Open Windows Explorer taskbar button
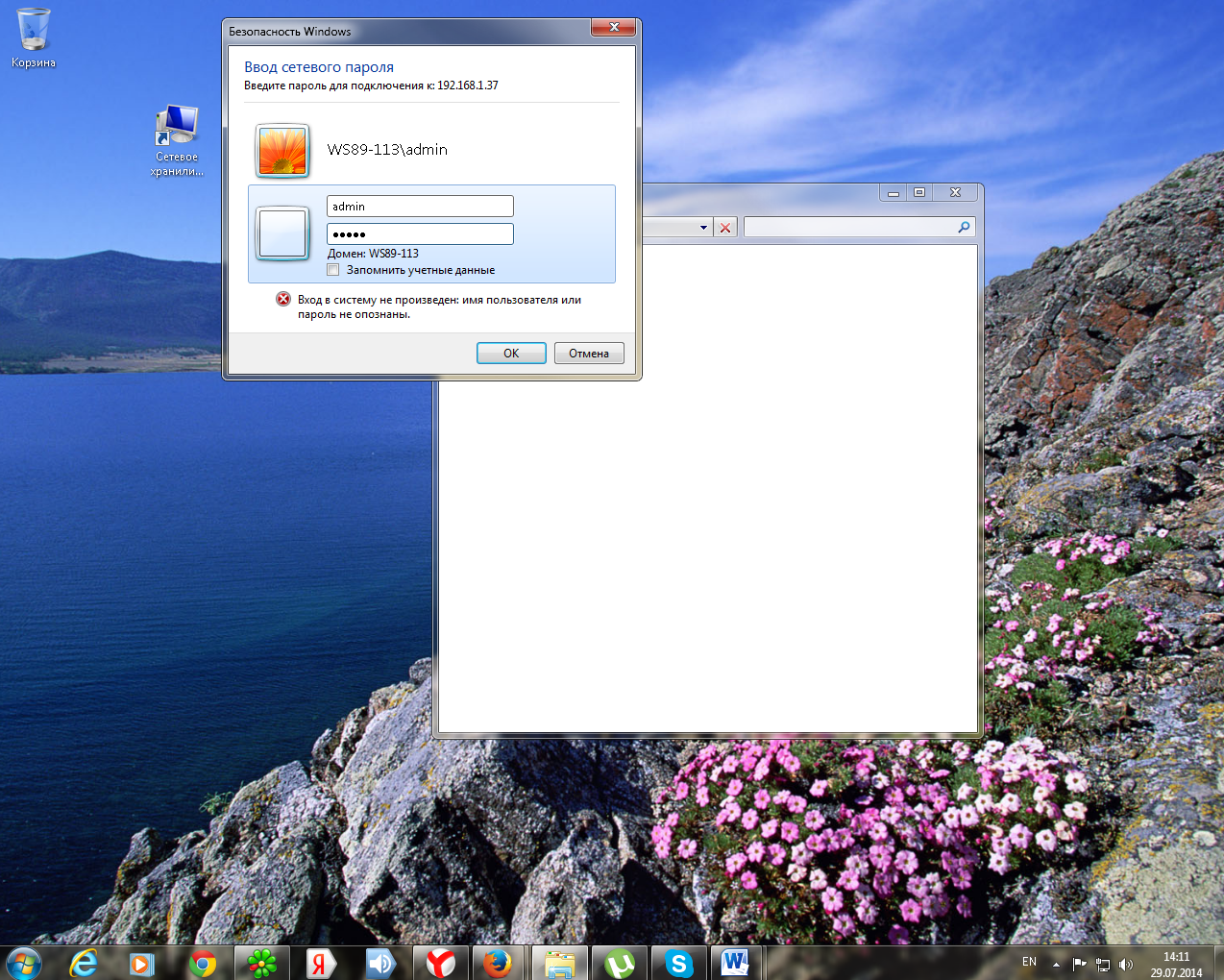This screenshot has height=980, width=1224. point(560,963)
